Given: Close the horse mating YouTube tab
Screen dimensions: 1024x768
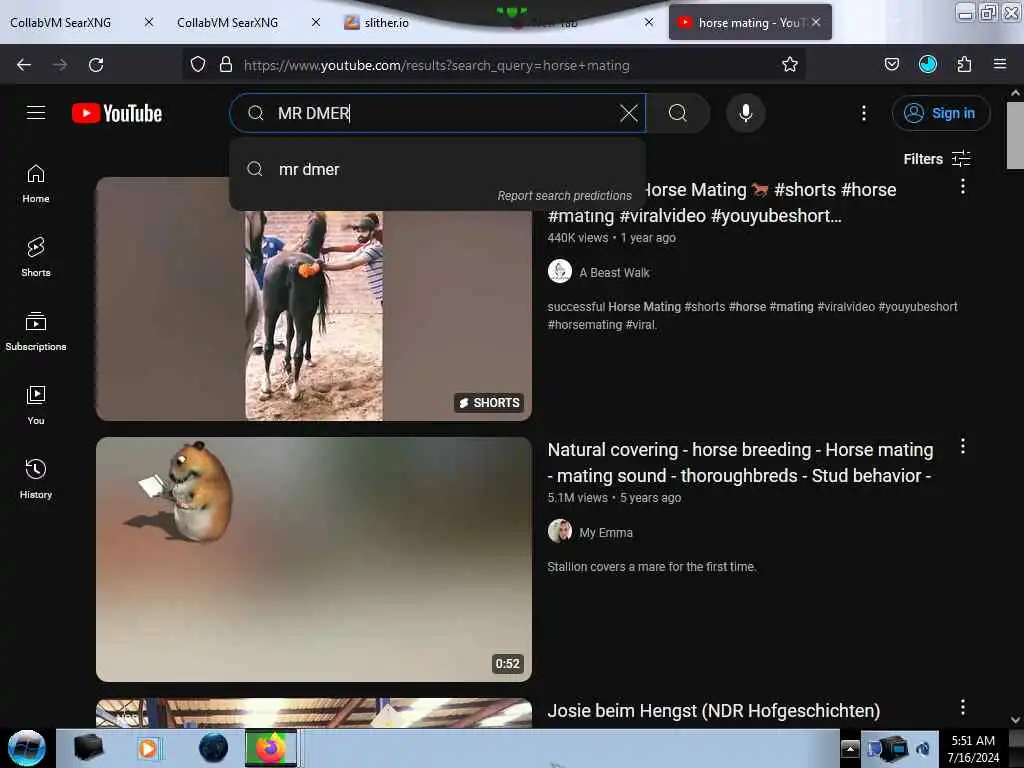Looking at the screenshot, I should (816, 22).
